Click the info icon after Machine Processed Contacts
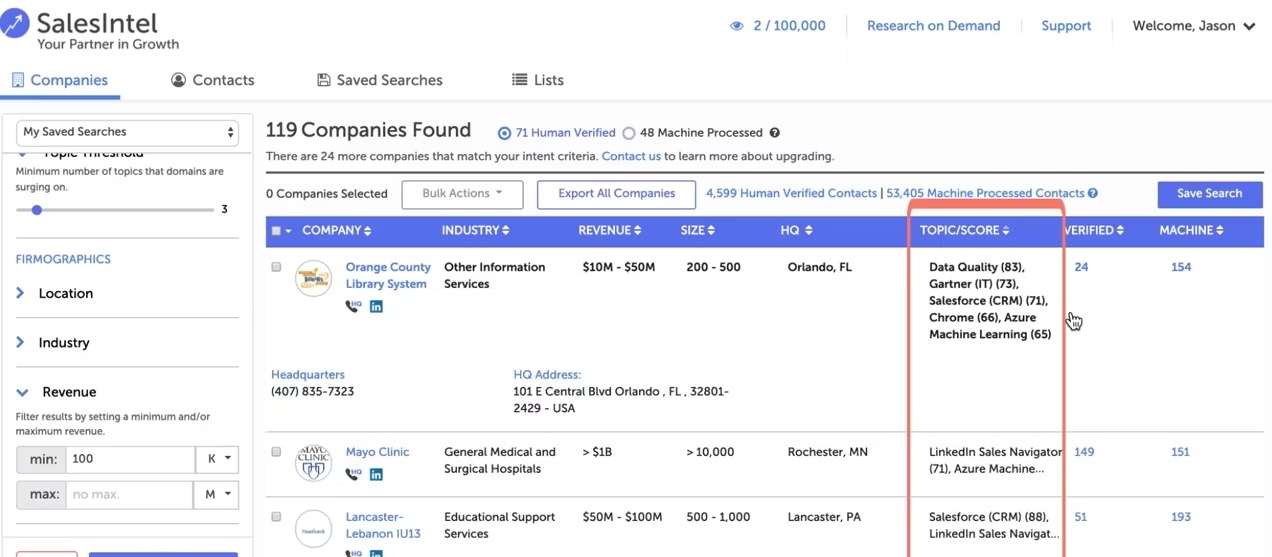 (x=1093, y=194)
